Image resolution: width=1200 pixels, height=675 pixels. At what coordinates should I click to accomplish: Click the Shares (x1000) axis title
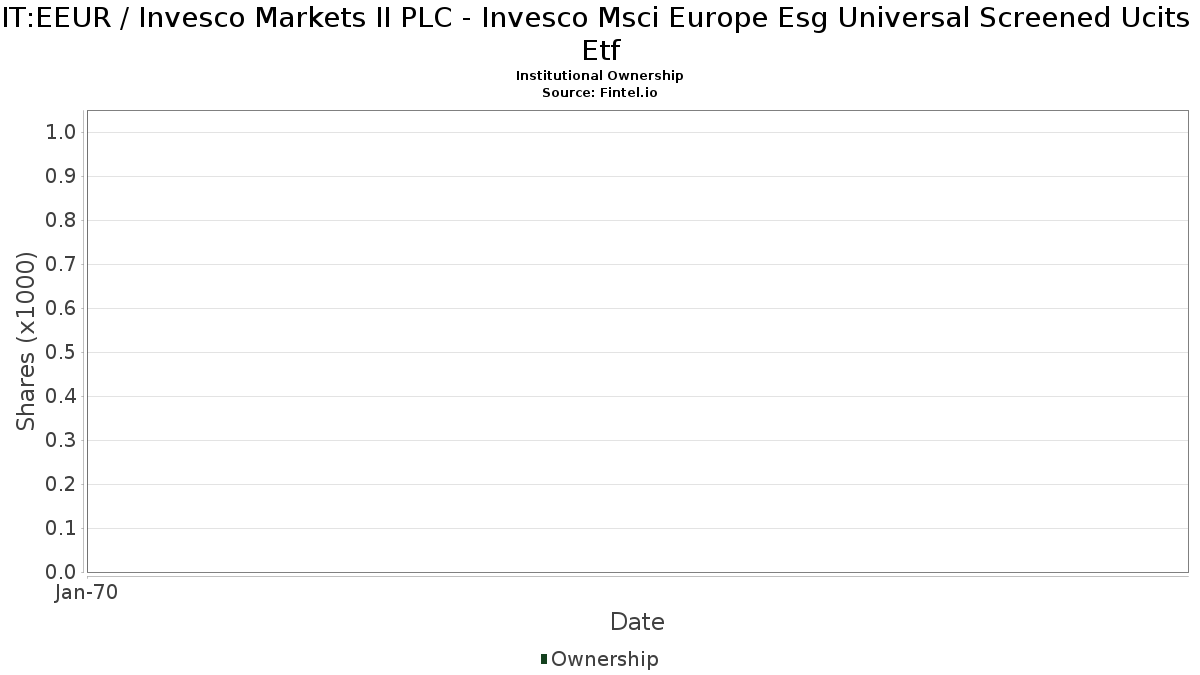26,342
